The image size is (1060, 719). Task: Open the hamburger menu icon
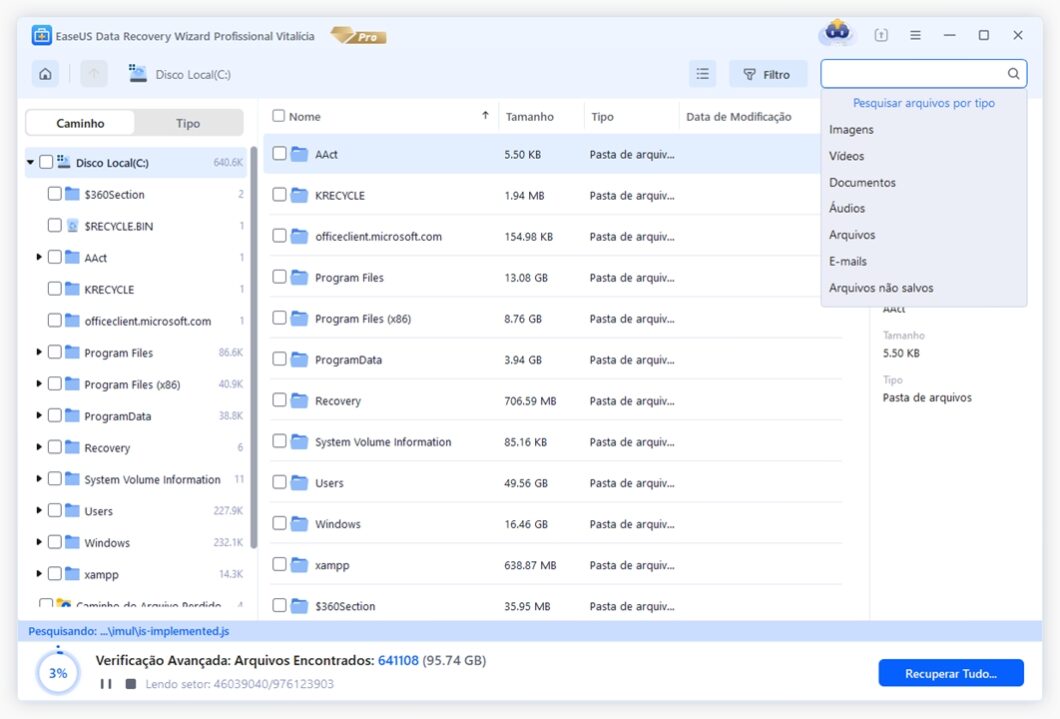tap(914, 34)
